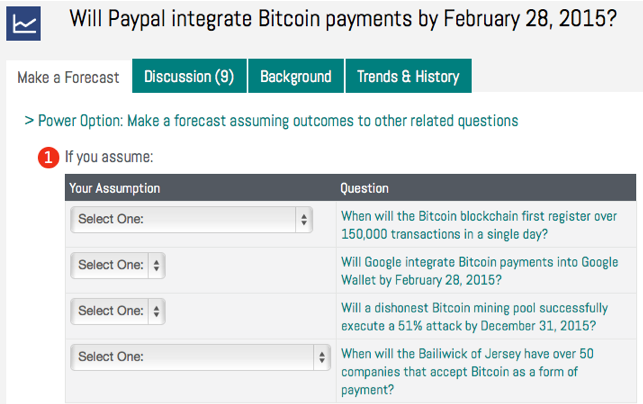This screenshot has width=643, height=404.
Task: Open assumption dropdown for Bailiwick of Jersey question
Action: pos(201,357)
